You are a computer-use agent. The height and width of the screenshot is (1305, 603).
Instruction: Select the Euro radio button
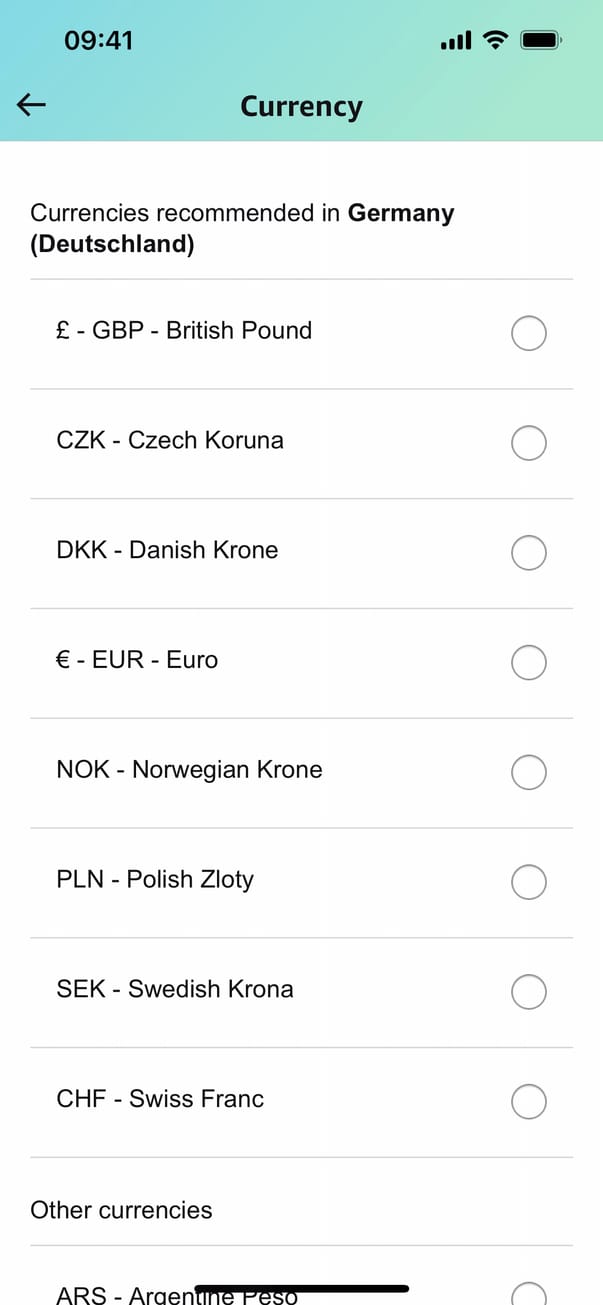coord(528,662)
